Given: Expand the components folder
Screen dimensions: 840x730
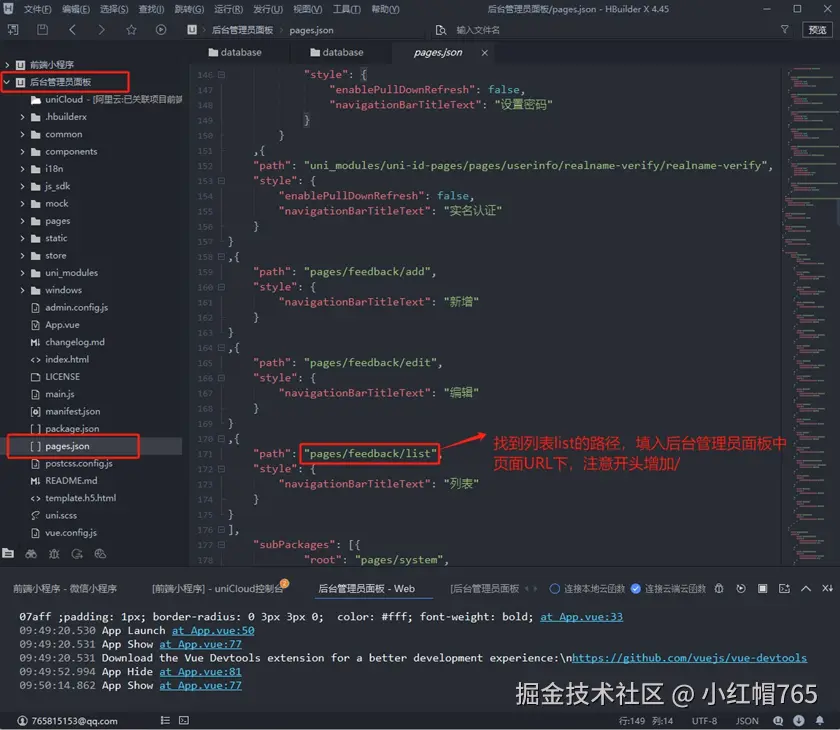Looking at the screenshot, I should coord(22,152).
